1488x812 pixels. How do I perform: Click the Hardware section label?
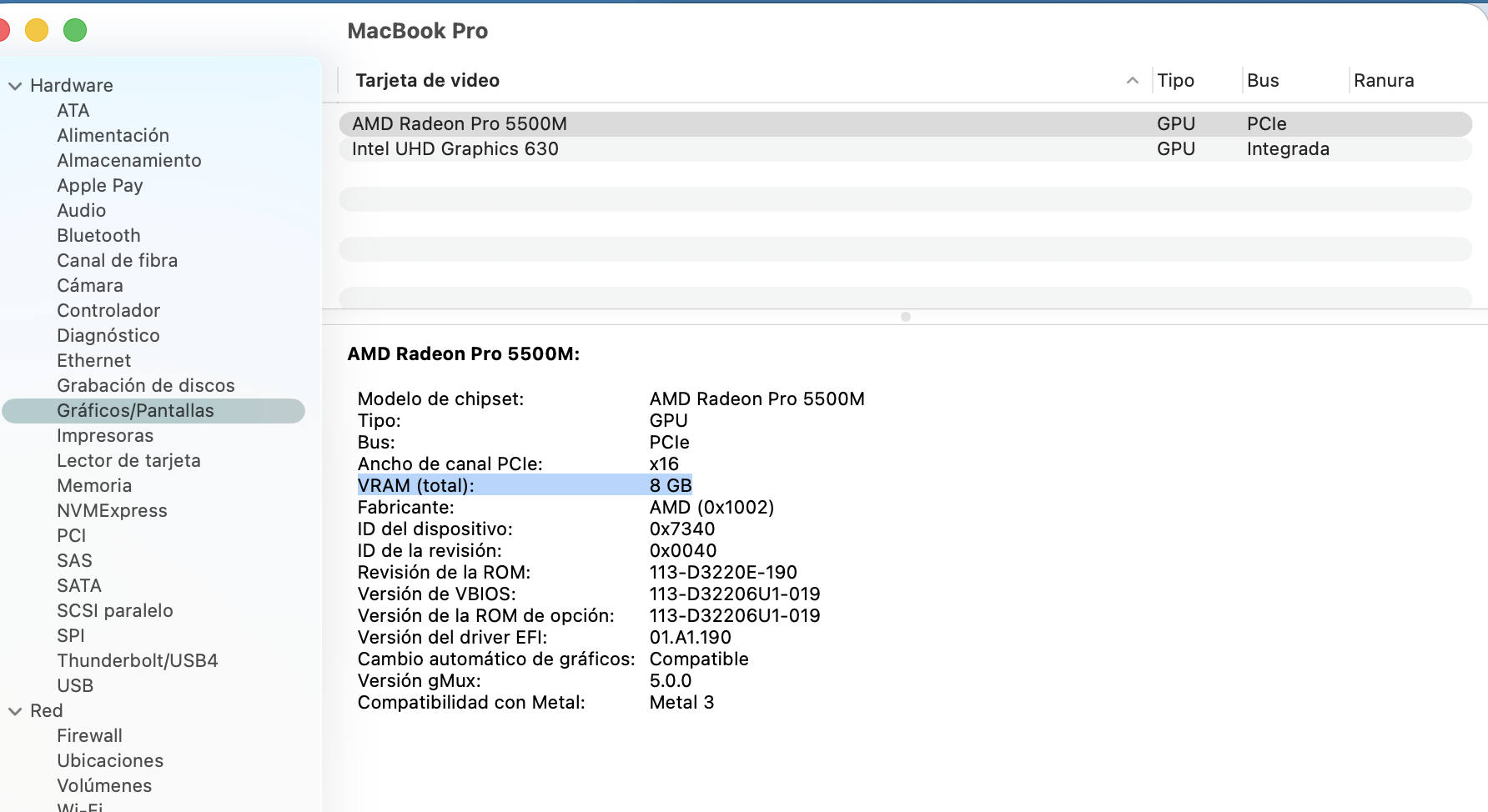point(72,85)
